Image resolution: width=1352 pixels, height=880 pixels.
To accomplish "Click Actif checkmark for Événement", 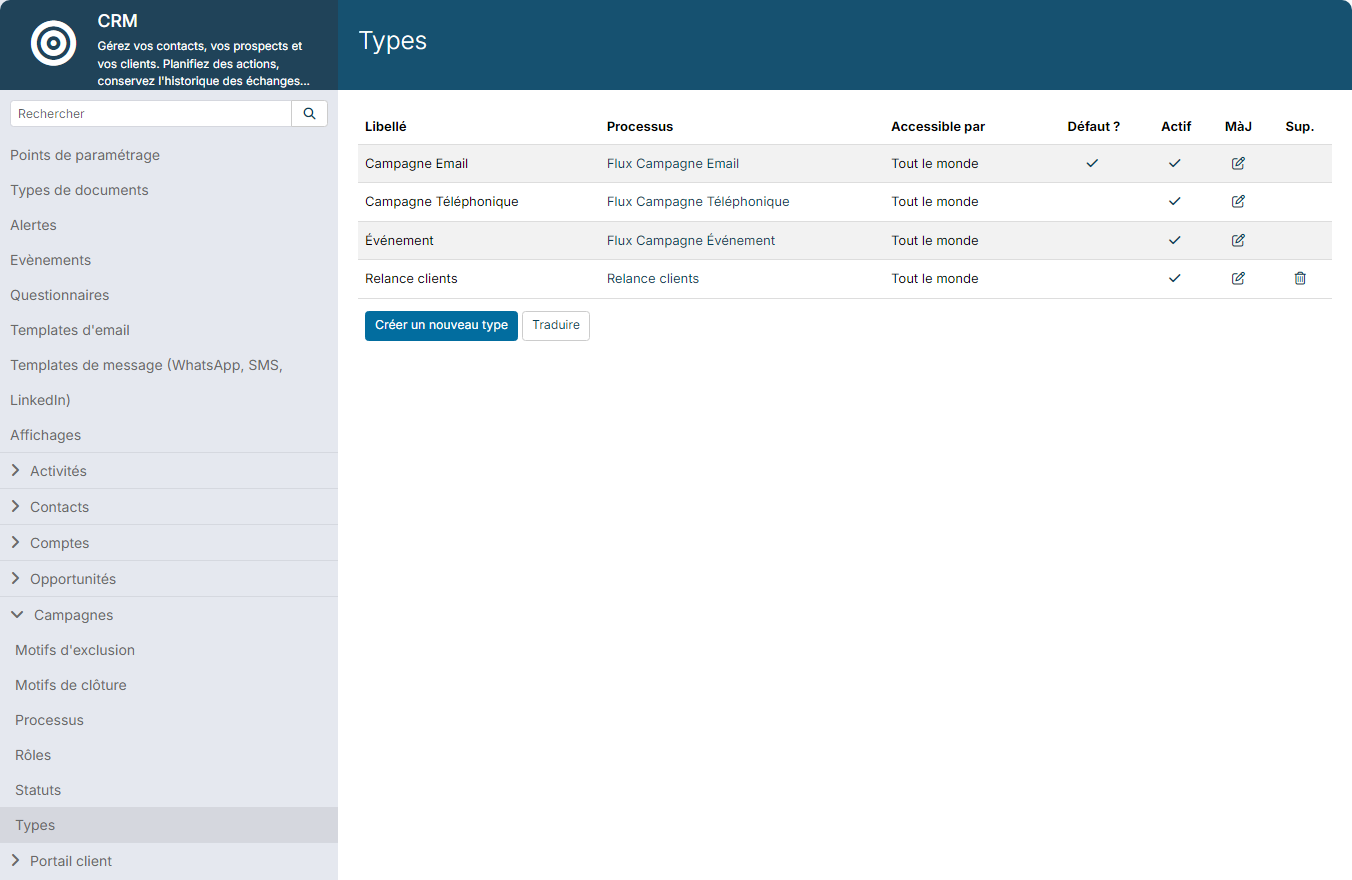I will [x=1175, y=240].
